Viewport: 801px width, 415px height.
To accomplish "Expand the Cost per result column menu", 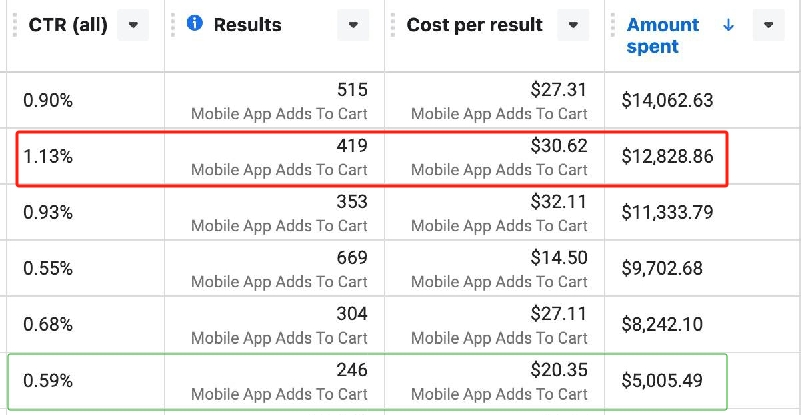I will [573, 25].
